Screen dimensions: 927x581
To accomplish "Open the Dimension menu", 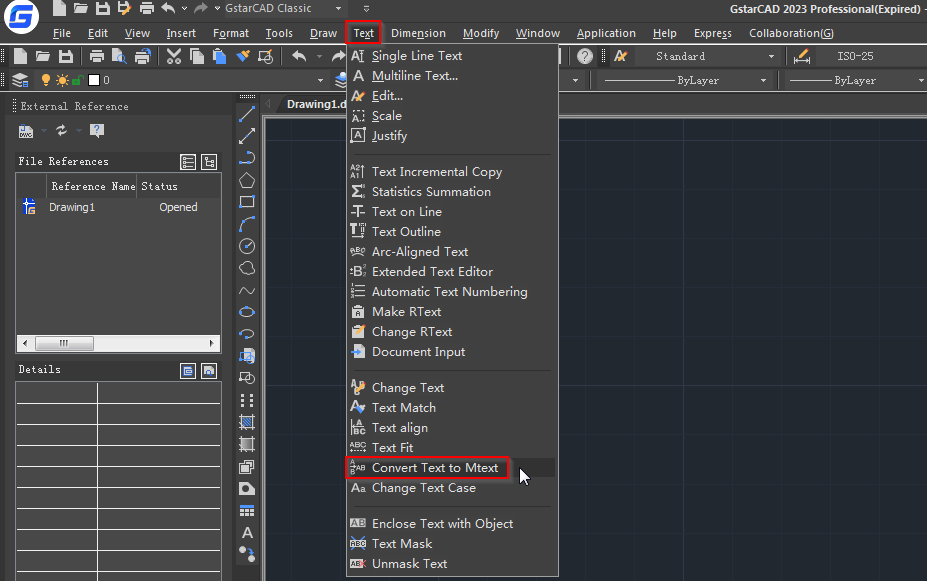I will [418, 33].
